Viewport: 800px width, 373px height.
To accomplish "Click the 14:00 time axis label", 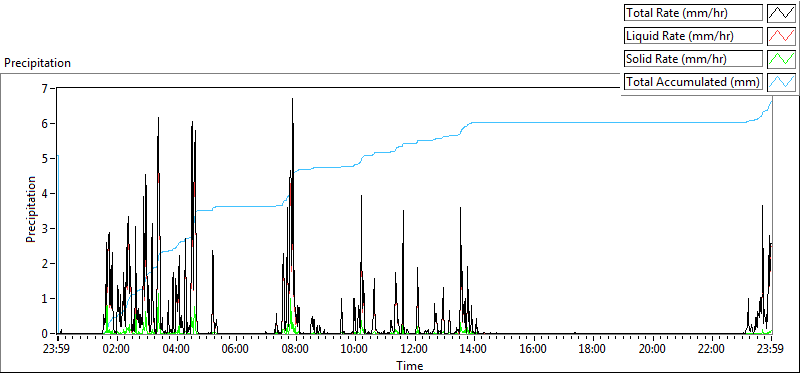I will coord(474,350).
